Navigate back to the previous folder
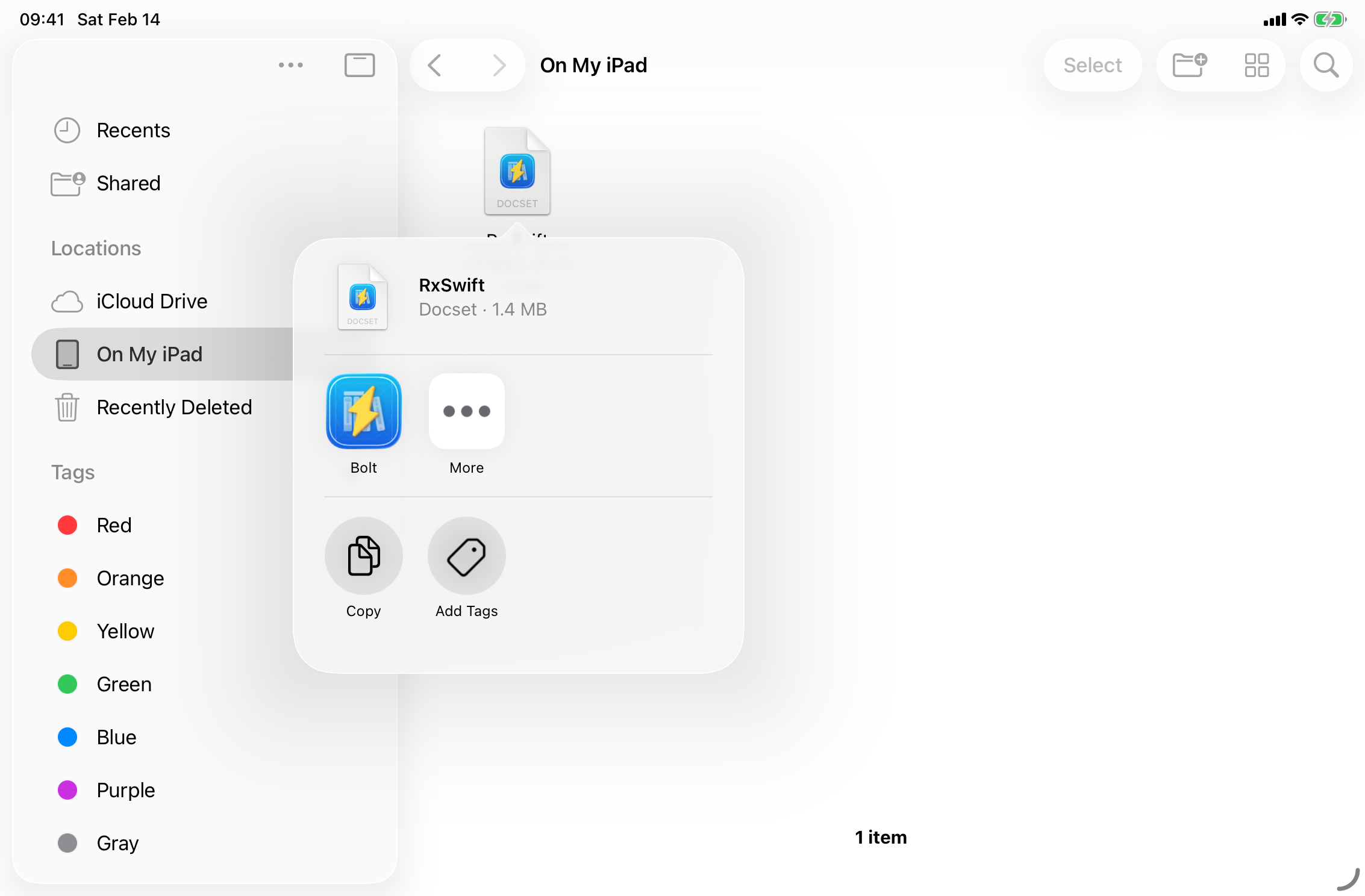Image resolution: width=1365 pixels, height=896 pixels. pyautogui.click(x=435, y=65)
